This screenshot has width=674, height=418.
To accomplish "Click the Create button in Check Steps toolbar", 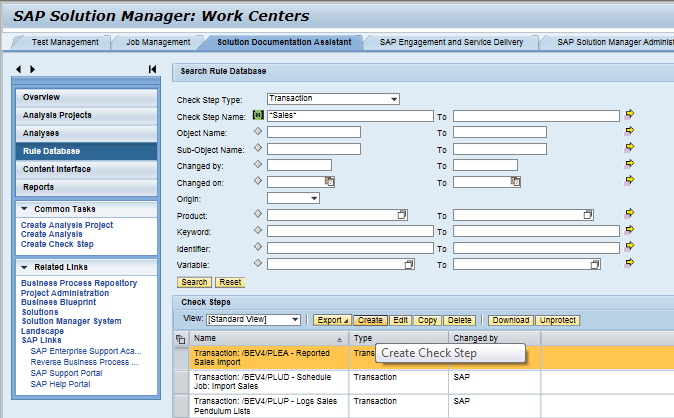I will click(370, 320).
